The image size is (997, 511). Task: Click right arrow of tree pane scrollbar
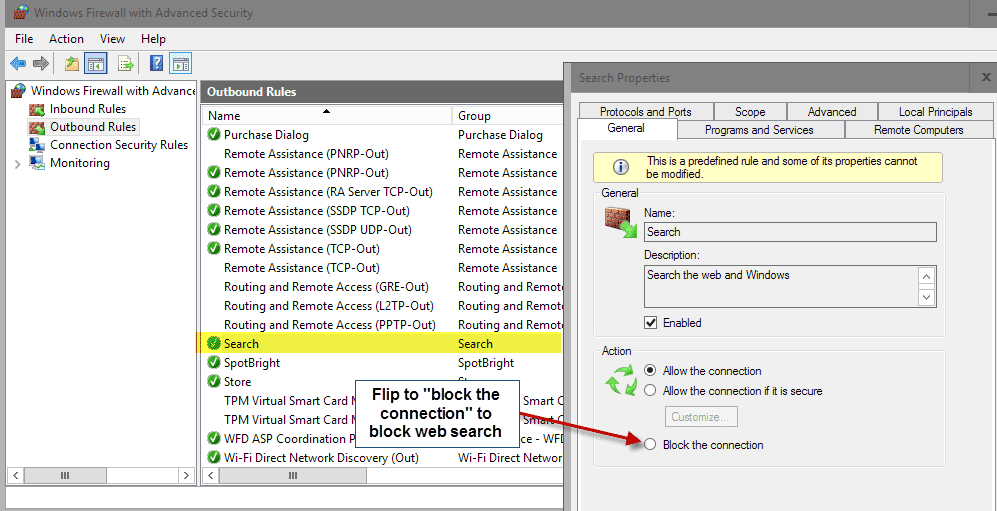tap(186, 475)
